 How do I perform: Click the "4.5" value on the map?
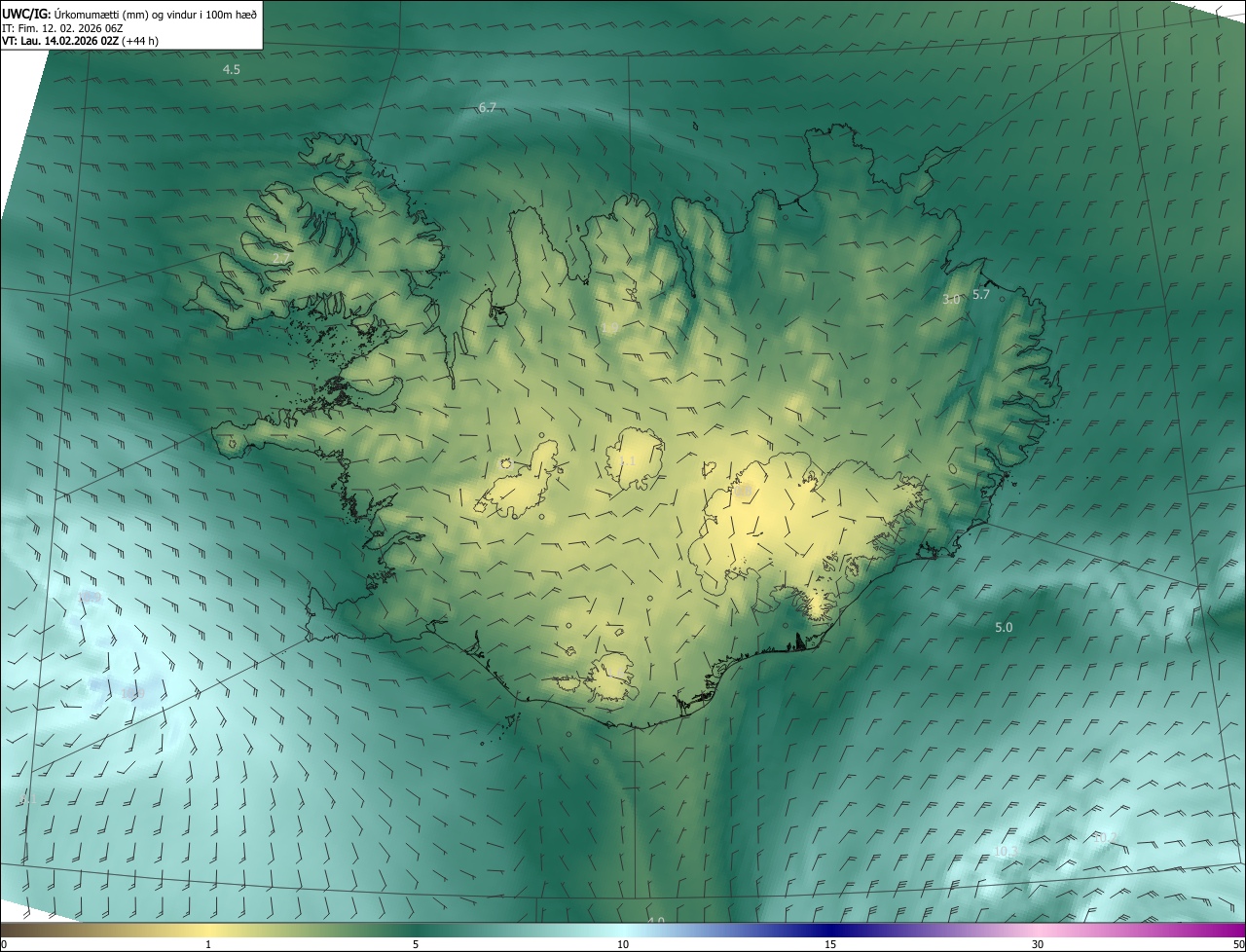pos(232,70)
